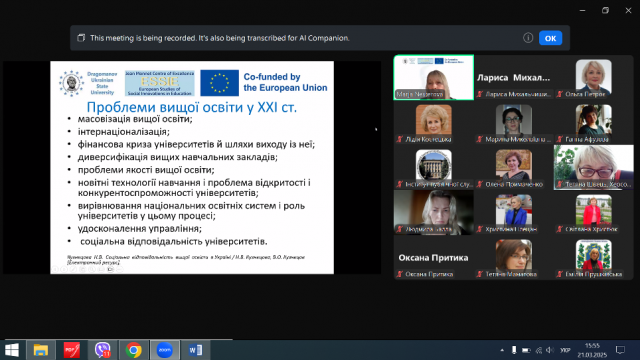The height and width of the screenshot is (360, 640).
Task: Select the Людмила video tile
Action: coord(433,212)
